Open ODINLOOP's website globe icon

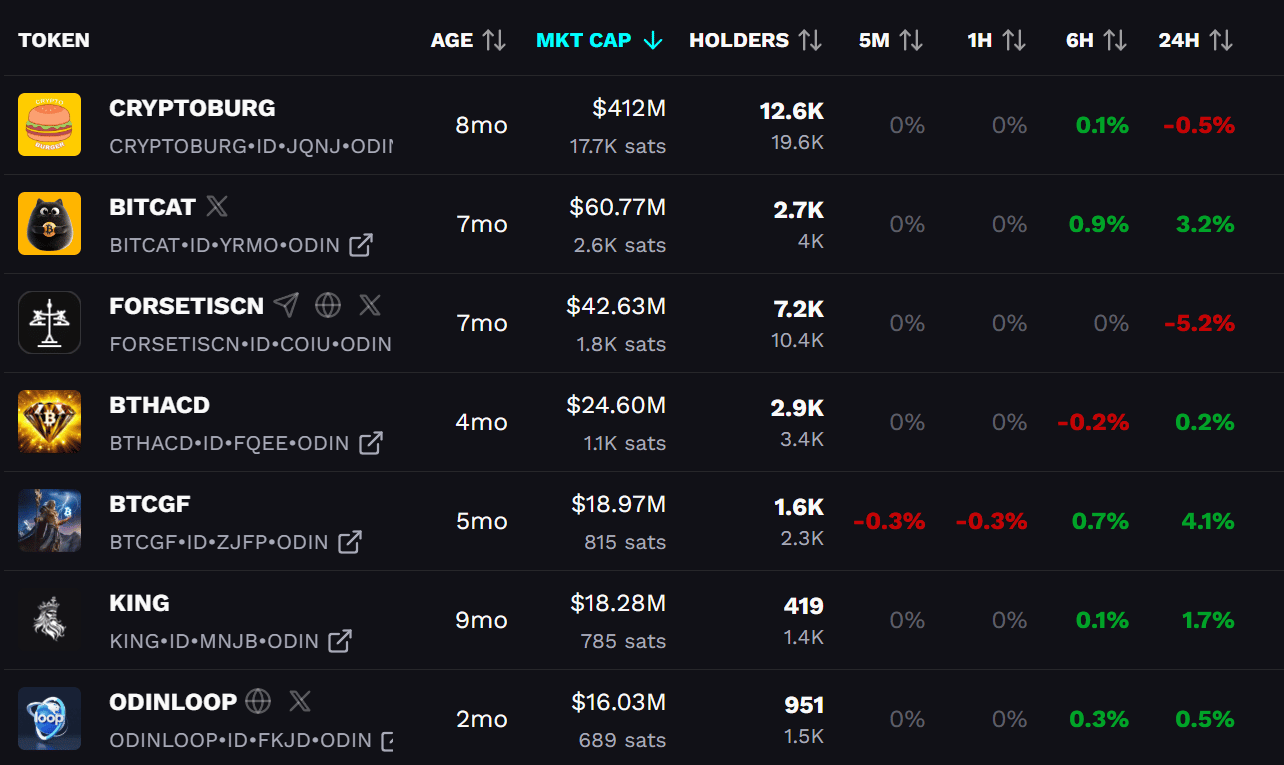pyautogui.click(x=258, y=701)
